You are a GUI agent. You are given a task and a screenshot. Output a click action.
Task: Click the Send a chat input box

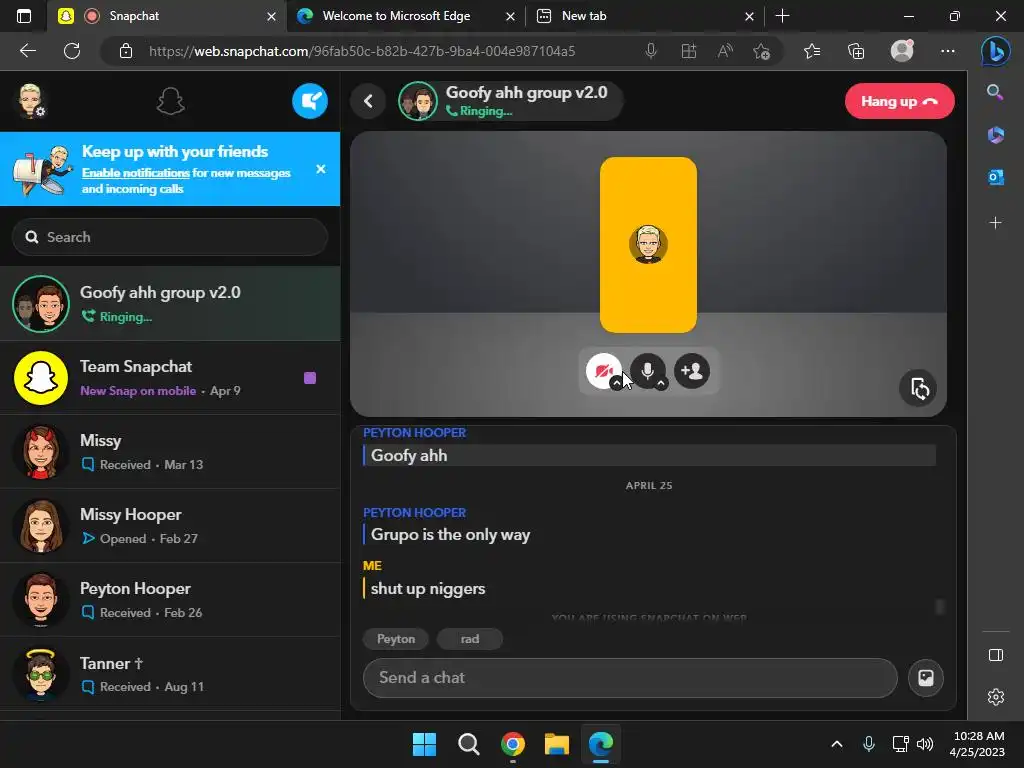point(630,677)
